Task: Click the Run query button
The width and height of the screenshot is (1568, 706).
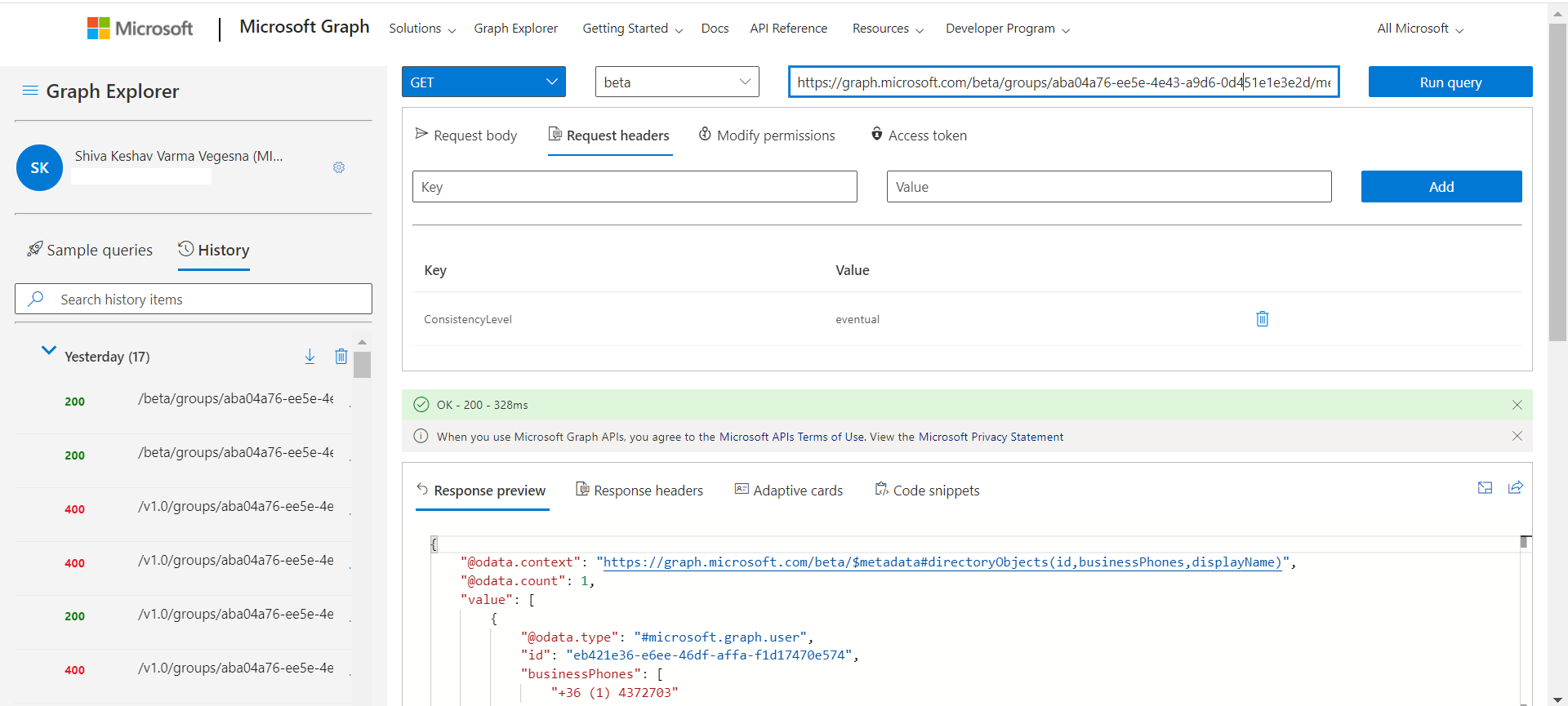Action: [x=1450, y=82]
